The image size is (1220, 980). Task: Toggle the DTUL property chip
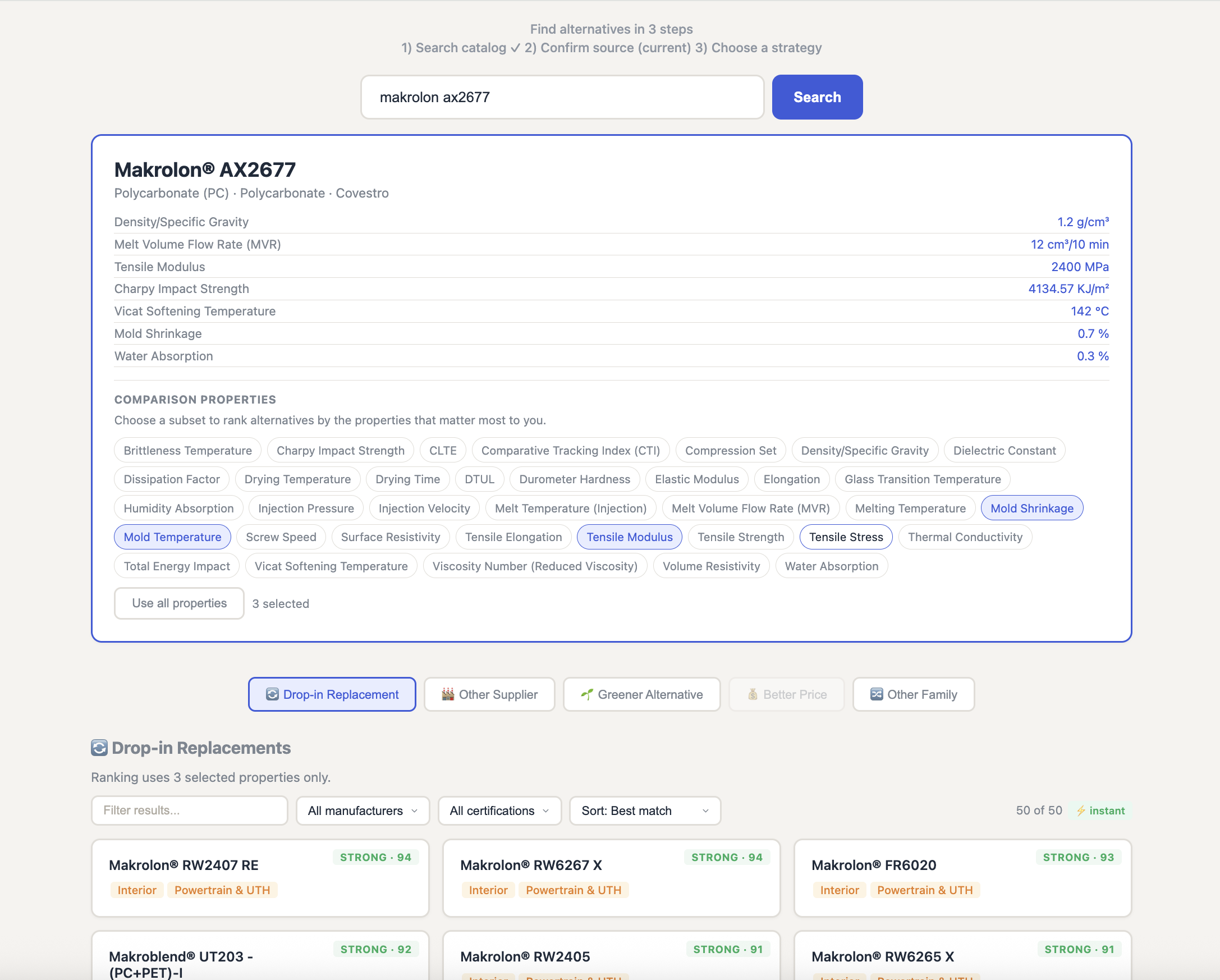pyautogui.click(x=479, y=479)
